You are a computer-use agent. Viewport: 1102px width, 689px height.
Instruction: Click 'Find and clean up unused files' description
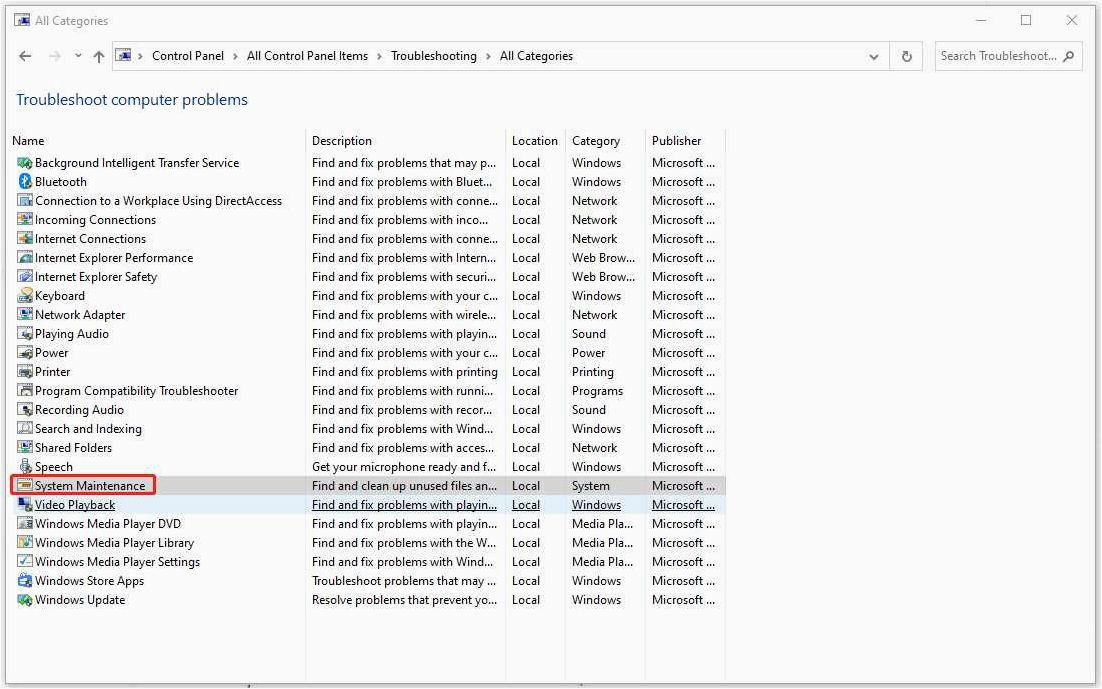(404, 486)
